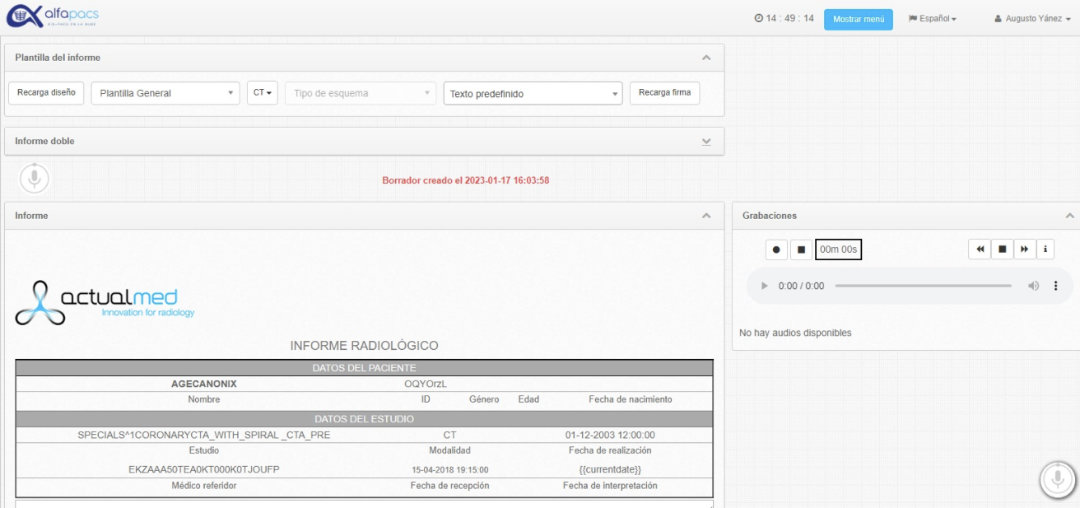Open the Texto predefinido dropdown
The image size is (1080, 508).
533,94
